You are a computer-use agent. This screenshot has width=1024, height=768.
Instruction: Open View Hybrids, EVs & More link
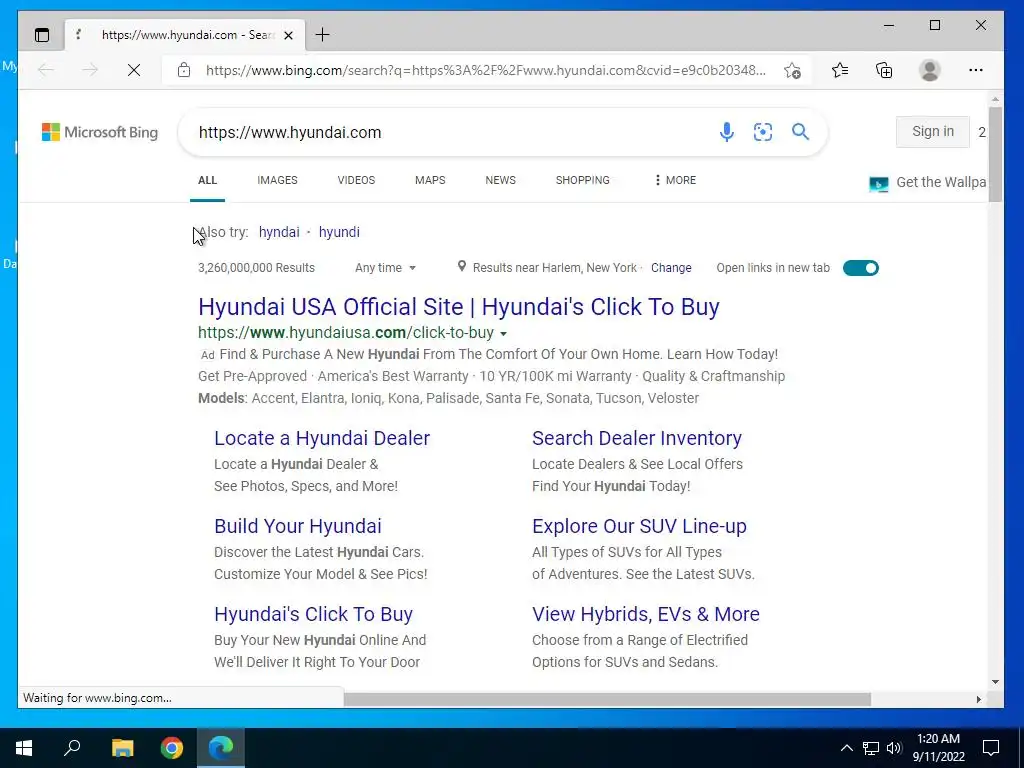[x=646, y=615]
